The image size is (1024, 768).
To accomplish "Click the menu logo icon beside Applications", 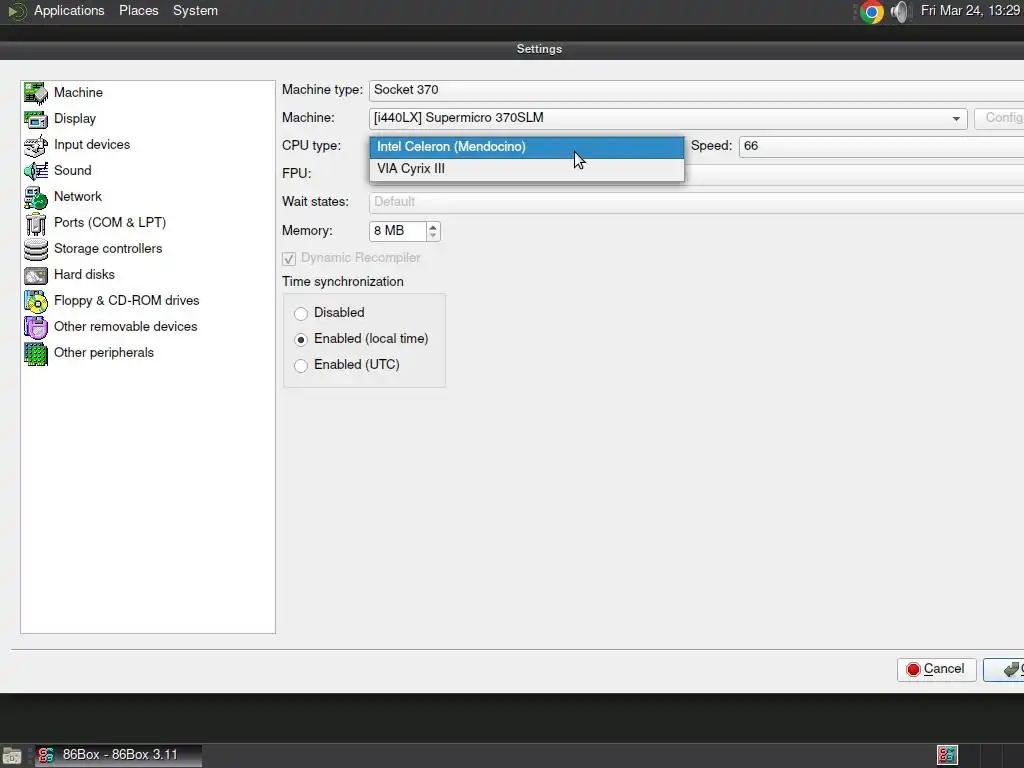I will pos(16,11).
